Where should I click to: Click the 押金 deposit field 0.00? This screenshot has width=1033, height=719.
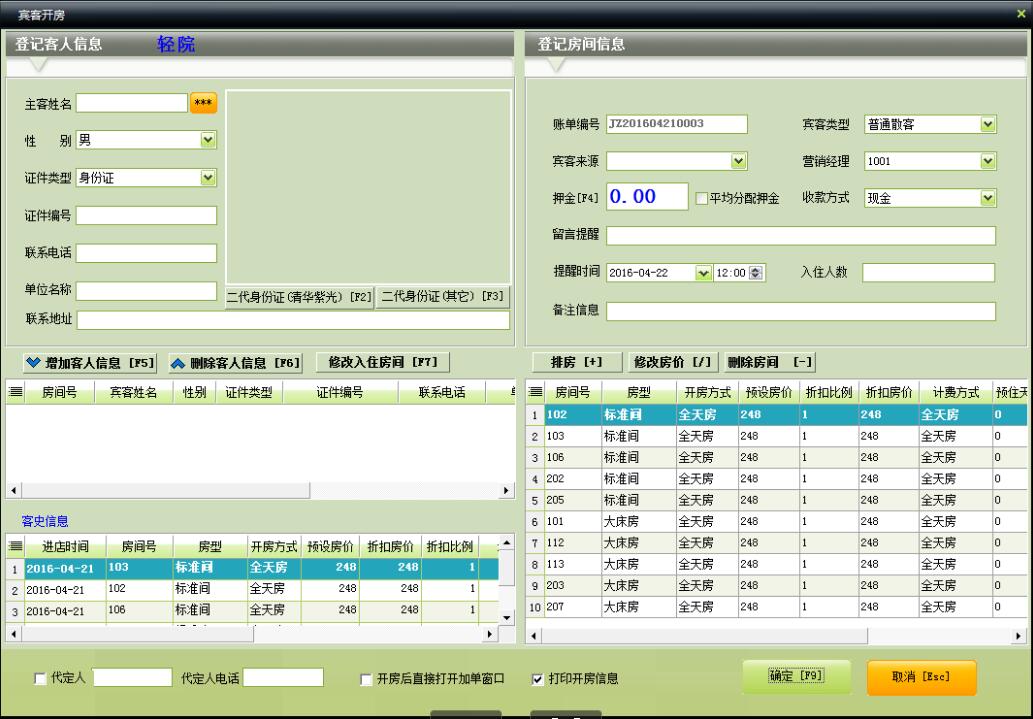click(x=647, y=196)
